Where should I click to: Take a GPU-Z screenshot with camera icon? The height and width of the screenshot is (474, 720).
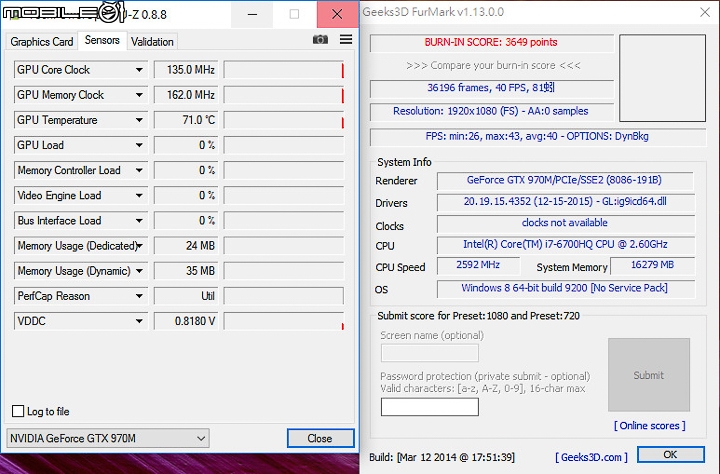(x=320, y=40)
